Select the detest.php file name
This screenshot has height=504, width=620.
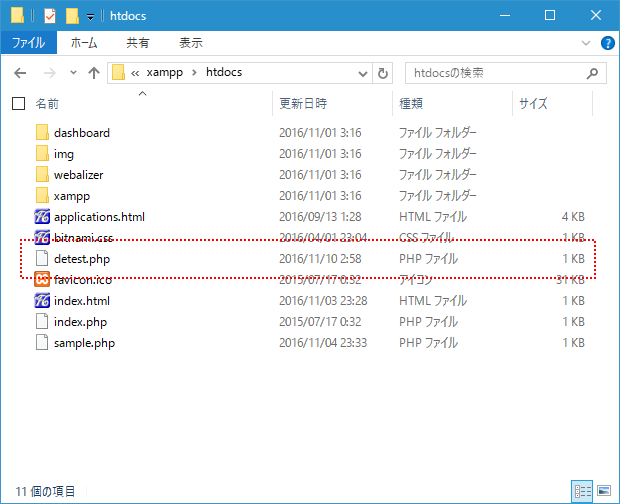[82, 259]
